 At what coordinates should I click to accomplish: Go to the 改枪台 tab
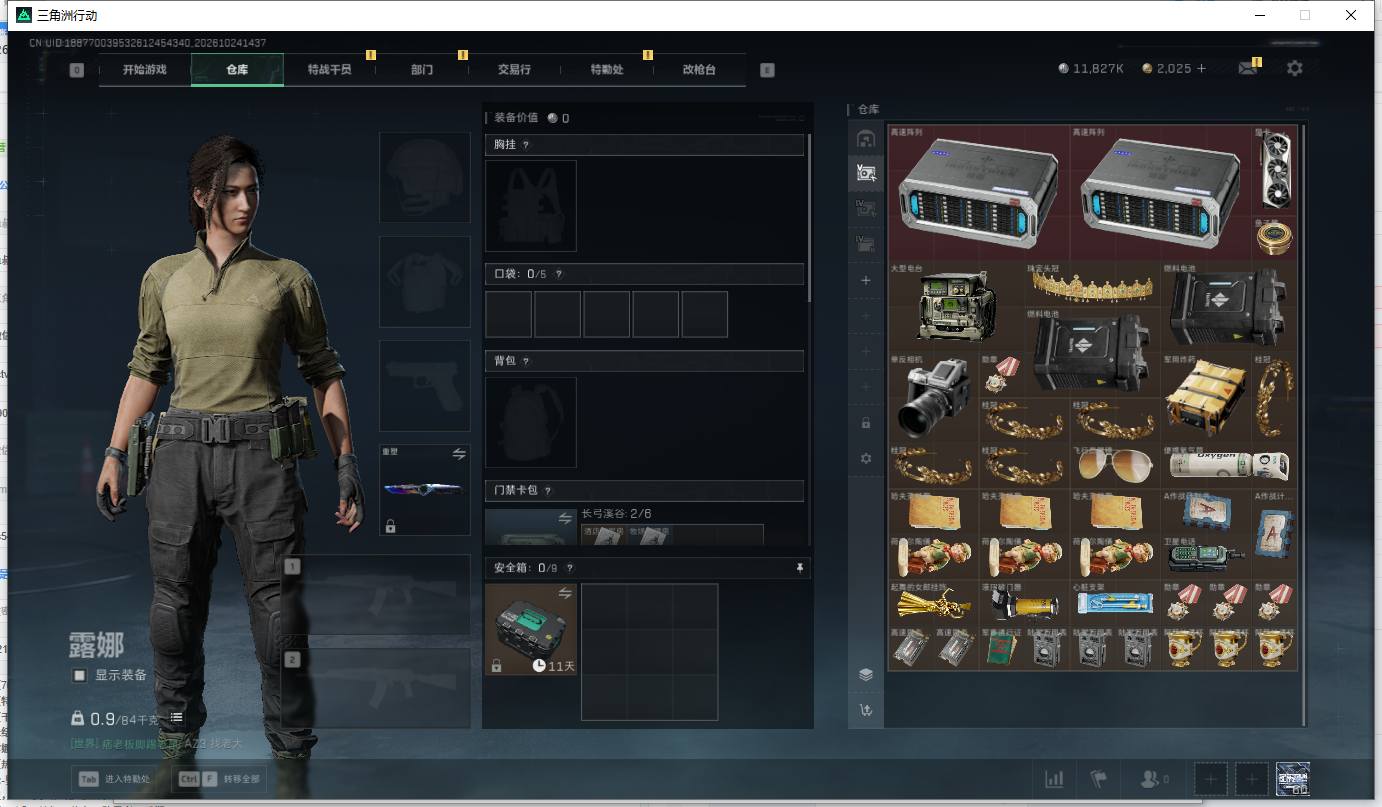699,70
